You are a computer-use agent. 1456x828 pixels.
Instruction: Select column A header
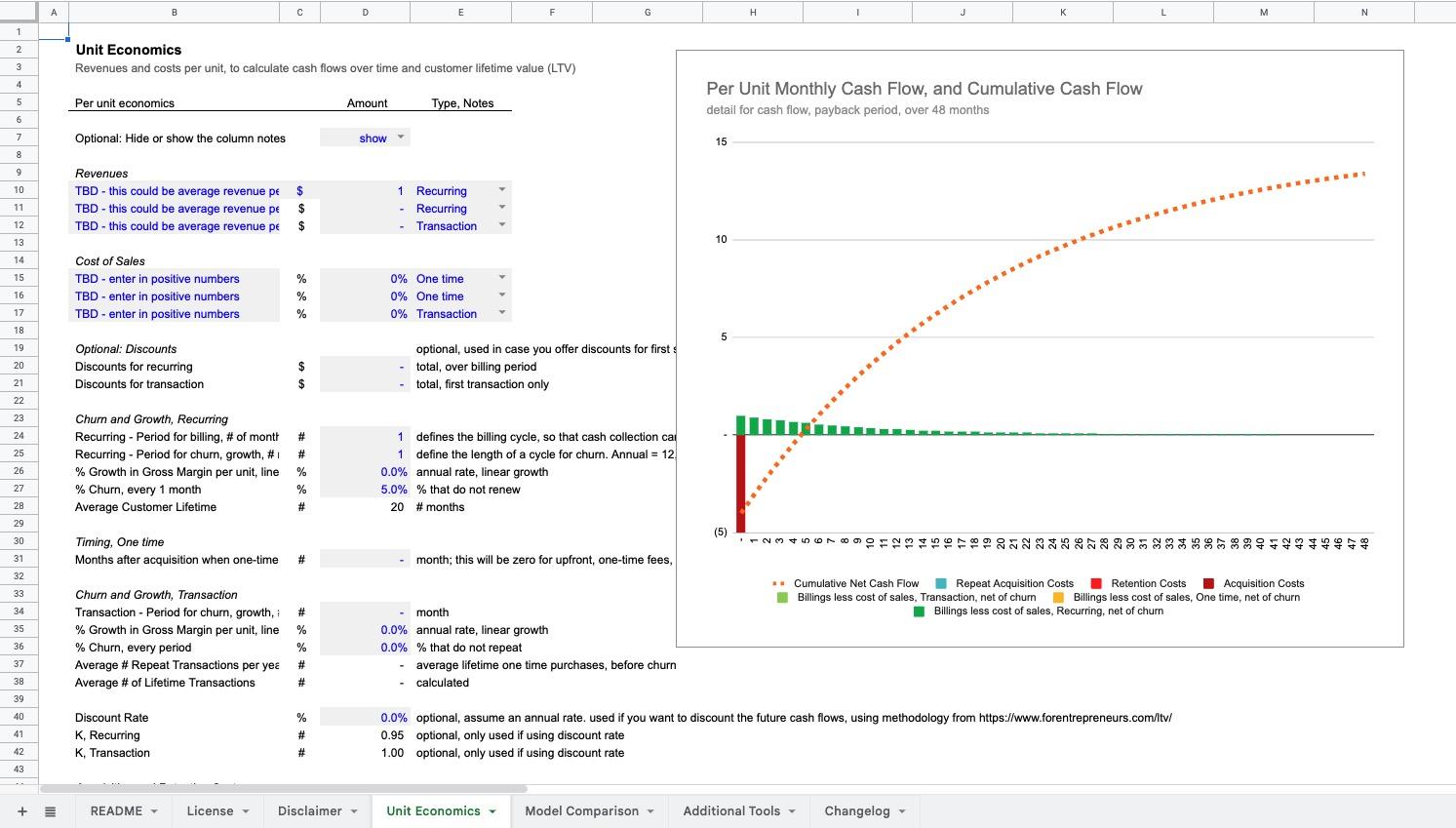(x=54, y=11)
